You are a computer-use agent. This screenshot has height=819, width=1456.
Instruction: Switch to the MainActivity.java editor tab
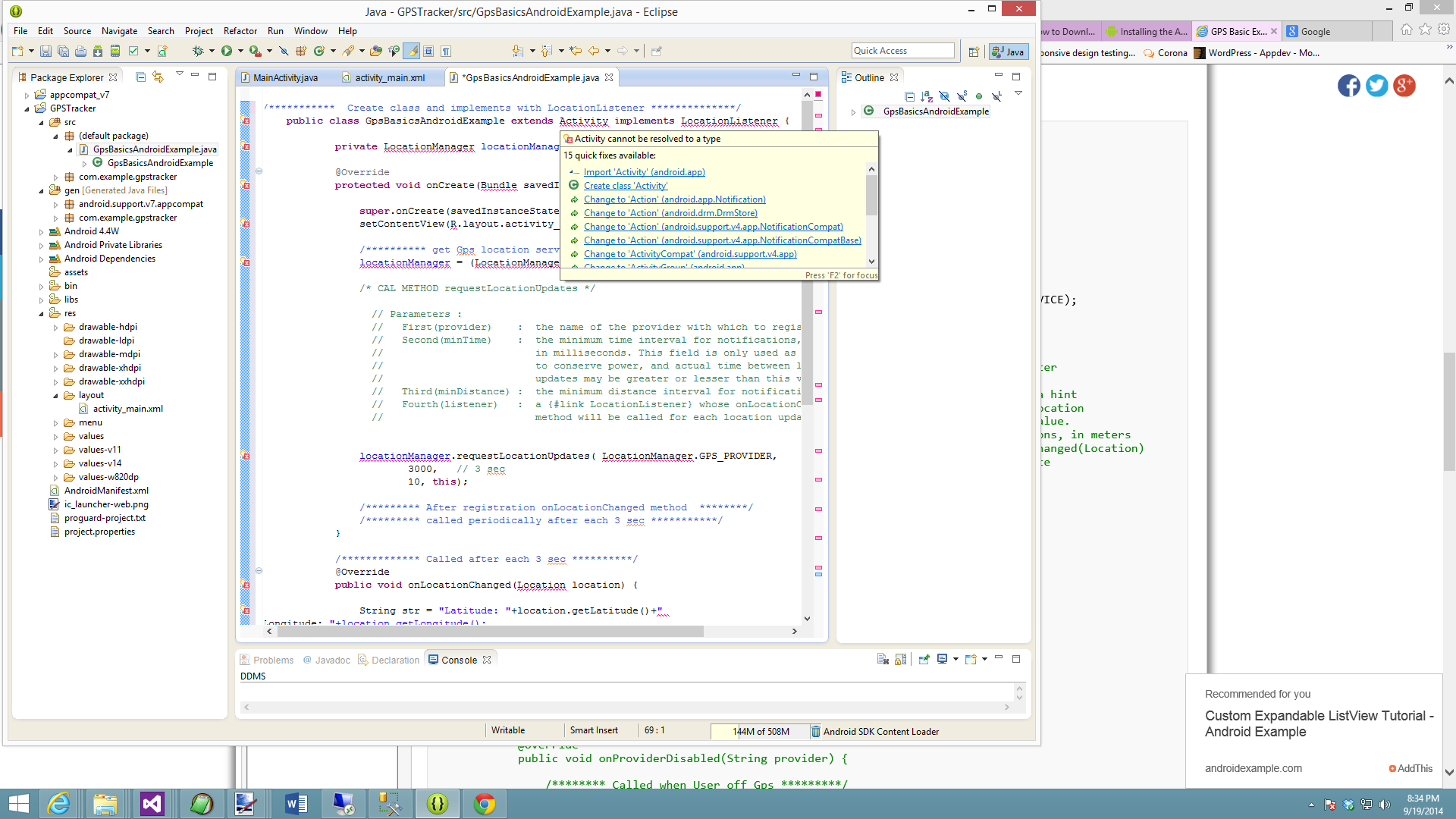[x=281, y=77]
